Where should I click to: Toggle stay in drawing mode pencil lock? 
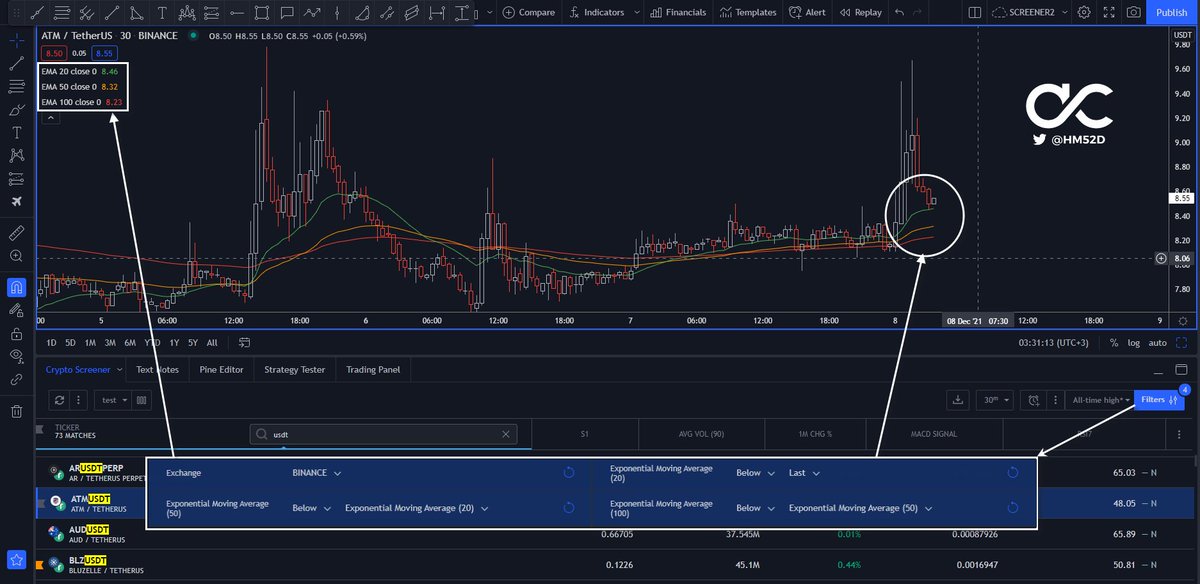click(16, 311)
